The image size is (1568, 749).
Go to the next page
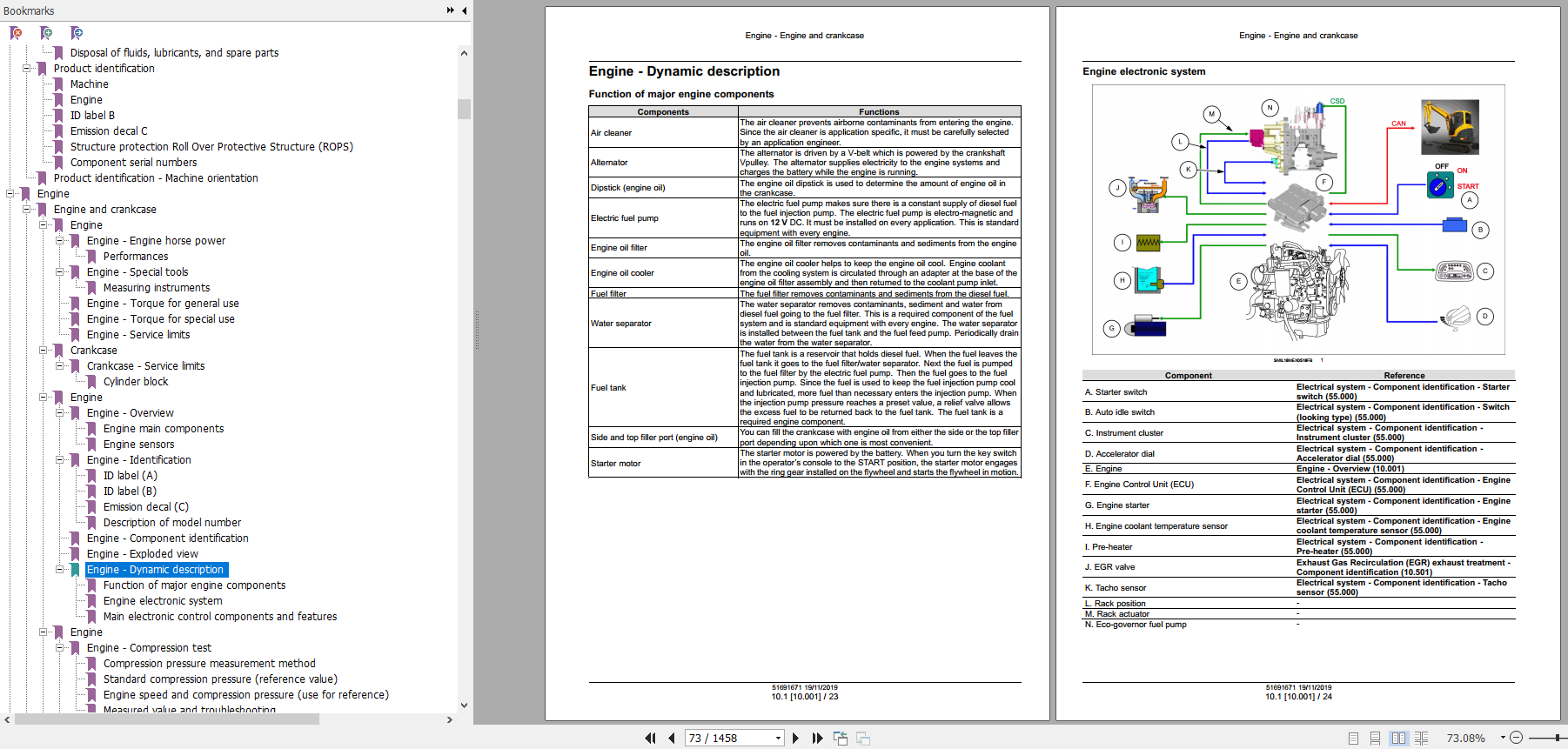[795, 738]
